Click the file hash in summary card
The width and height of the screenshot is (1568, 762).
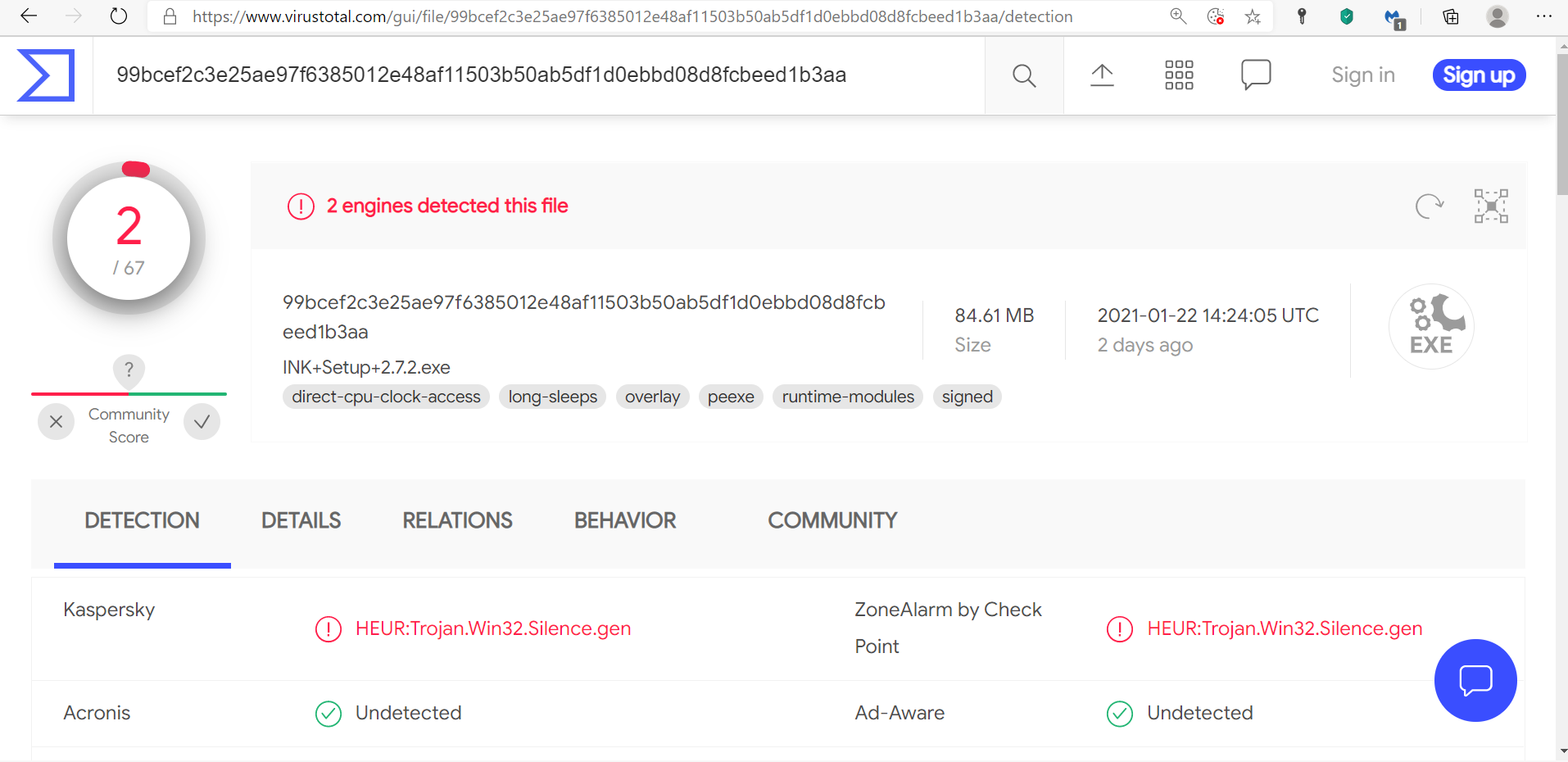584,317
